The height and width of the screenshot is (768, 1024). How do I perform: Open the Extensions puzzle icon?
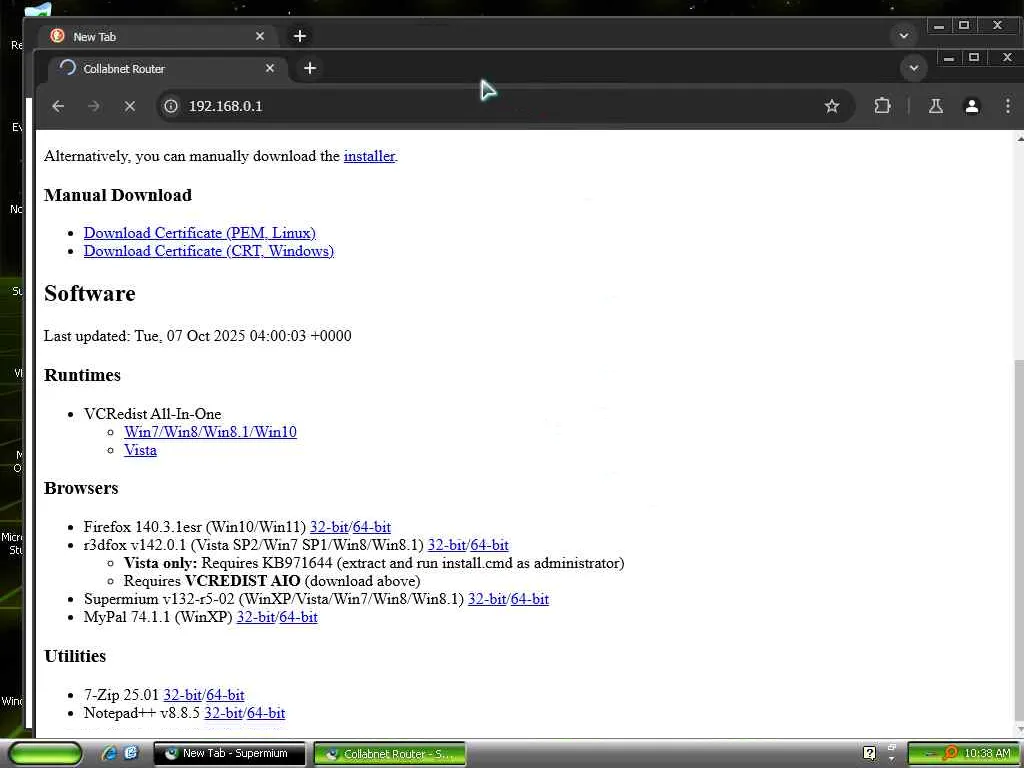pyautogui.click(x=882, y=106)
